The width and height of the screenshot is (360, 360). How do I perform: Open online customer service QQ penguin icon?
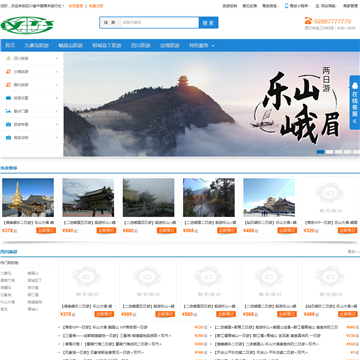pyautogui.click(x=355, y=86)
